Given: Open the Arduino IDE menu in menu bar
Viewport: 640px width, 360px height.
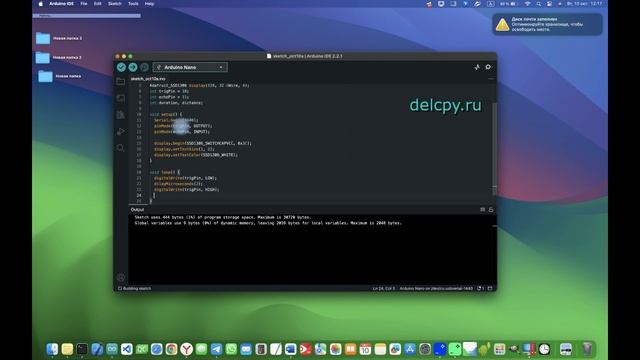Looking at the screenshot, I should (61, 4).
